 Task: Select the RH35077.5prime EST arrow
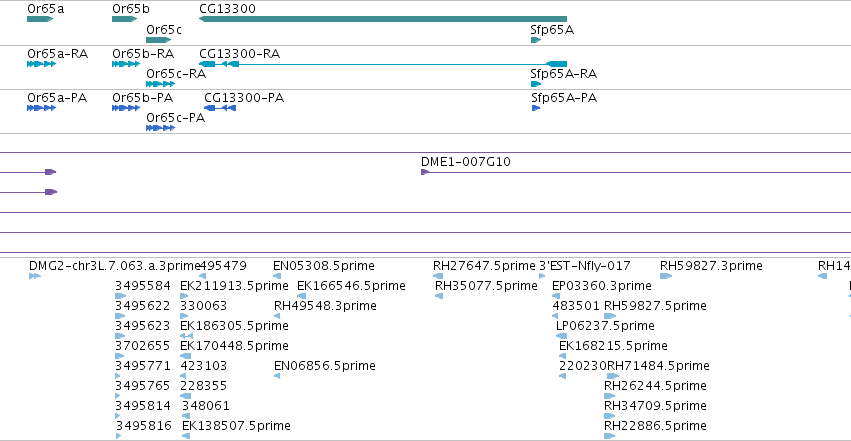439,296
